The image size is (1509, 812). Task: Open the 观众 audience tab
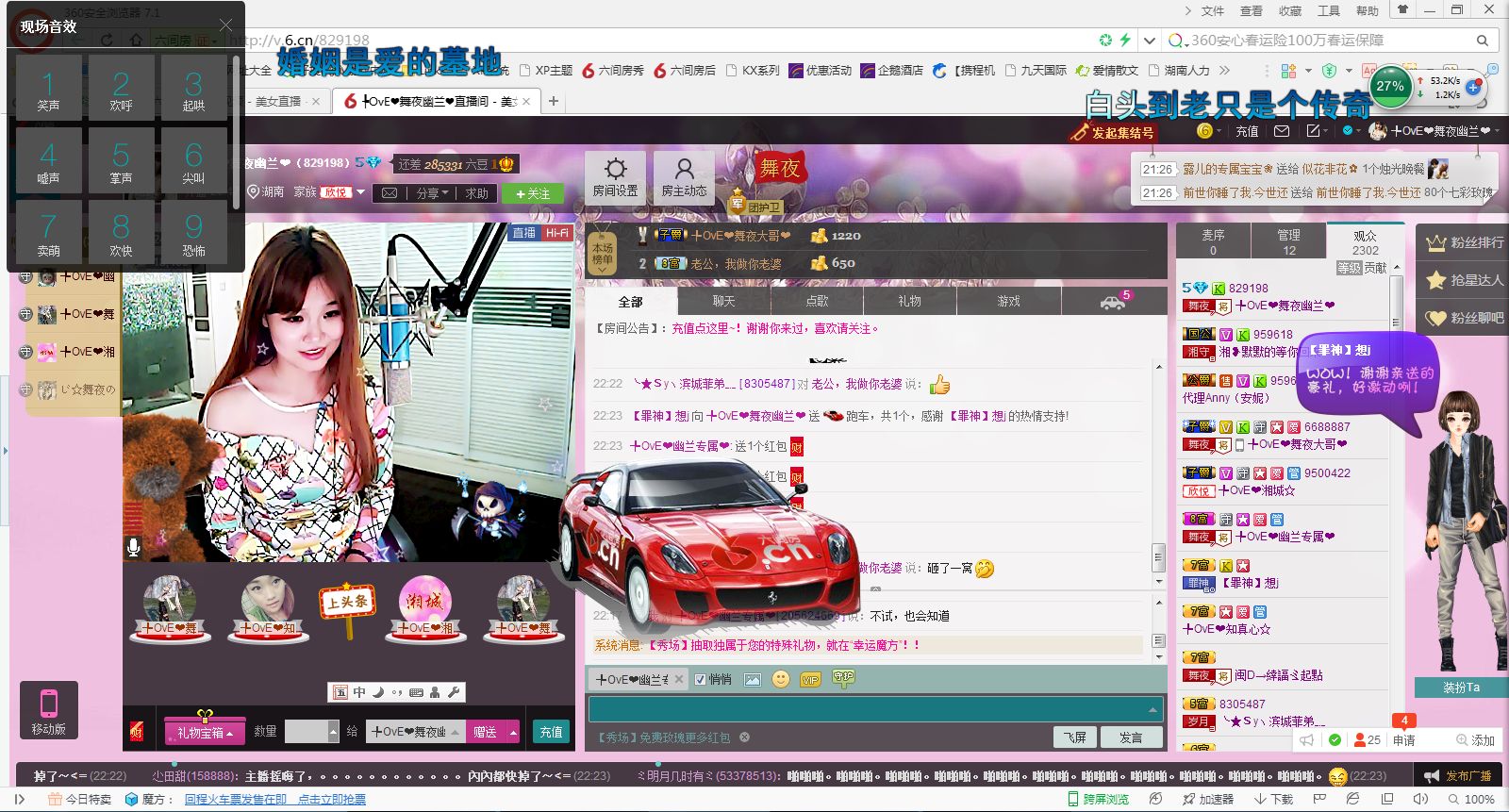1365,241
